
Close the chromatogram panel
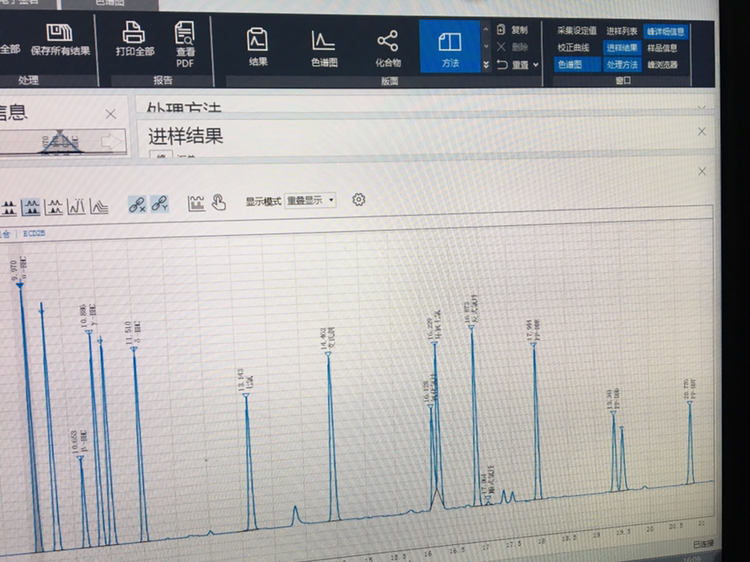(x=702, y=171)
